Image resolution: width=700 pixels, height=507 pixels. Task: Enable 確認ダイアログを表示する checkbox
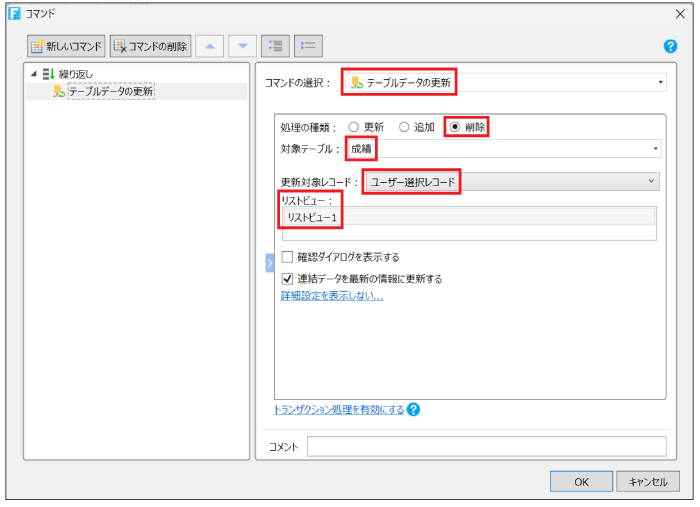click(x=288, y=257)
